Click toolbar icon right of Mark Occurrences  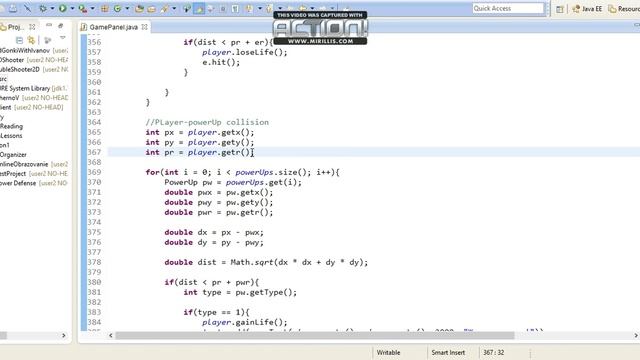[x=211, y=8]
